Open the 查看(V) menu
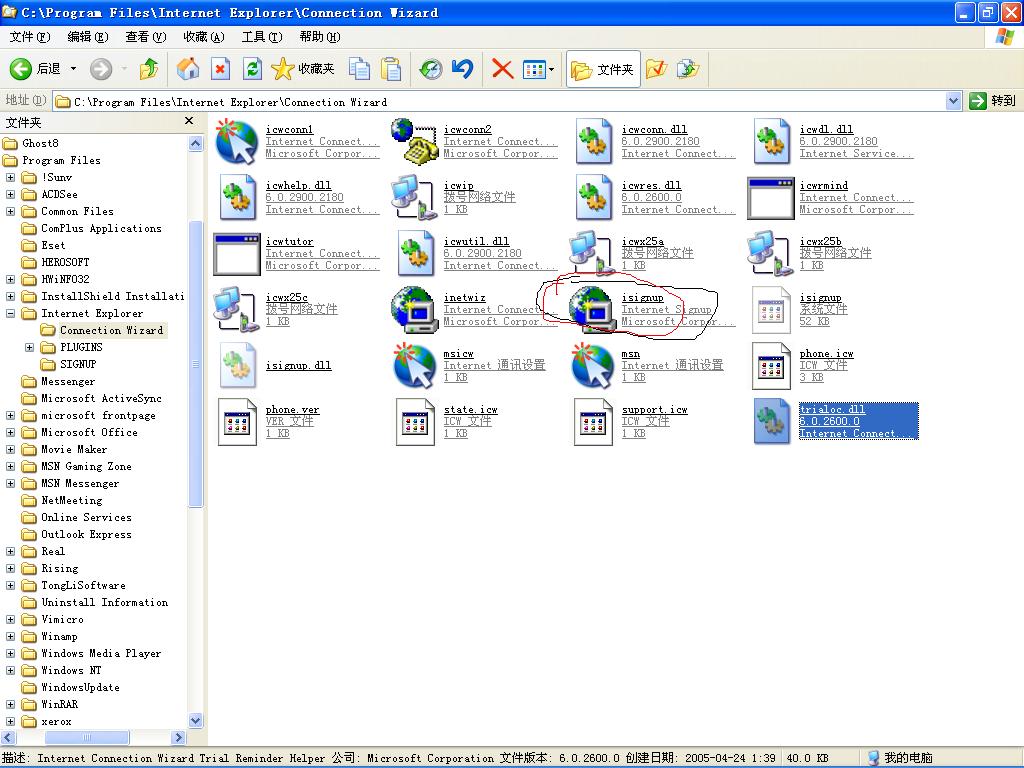Screen dimensions: 1024x768 click(x=146, y=37)
